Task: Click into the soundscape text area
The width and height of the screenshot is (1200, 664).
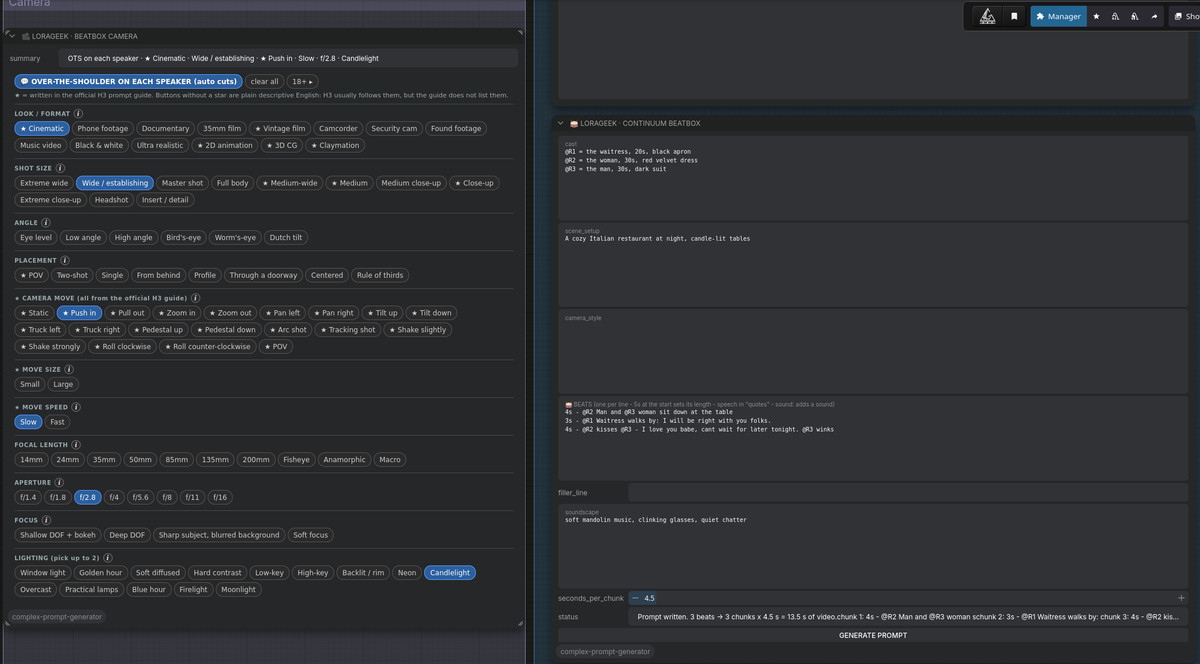Action: pos(873,546)
